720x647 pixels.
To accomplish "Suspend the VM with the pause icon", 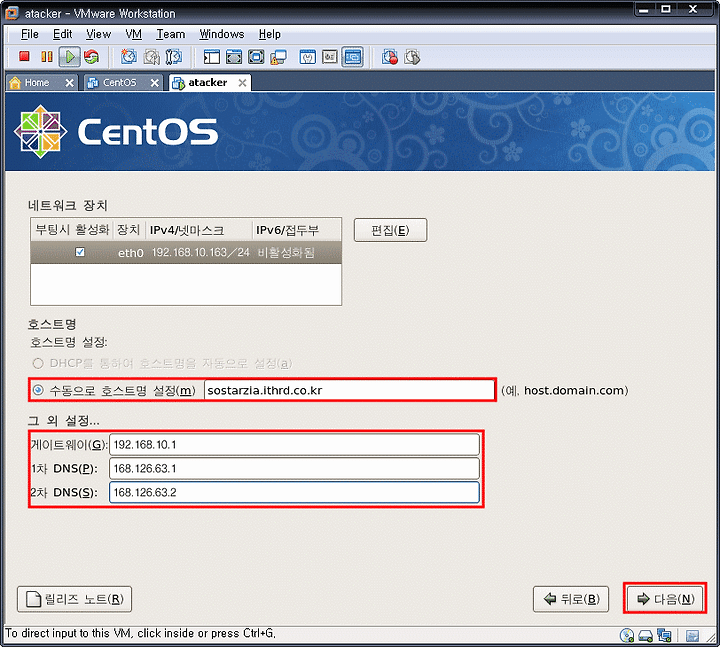I will tap(46, 56).
